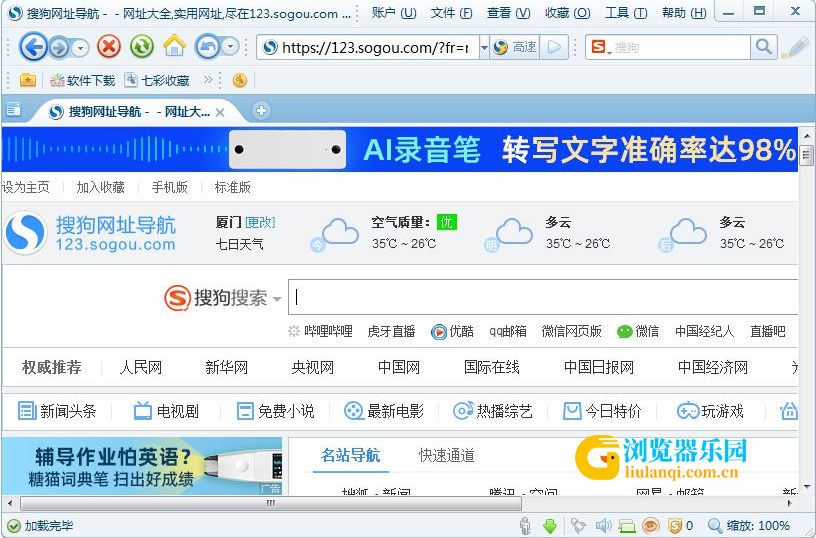Open 人民网 in recommended sites
This screenshot has width=816, height=538.
(x=141, y=367)
